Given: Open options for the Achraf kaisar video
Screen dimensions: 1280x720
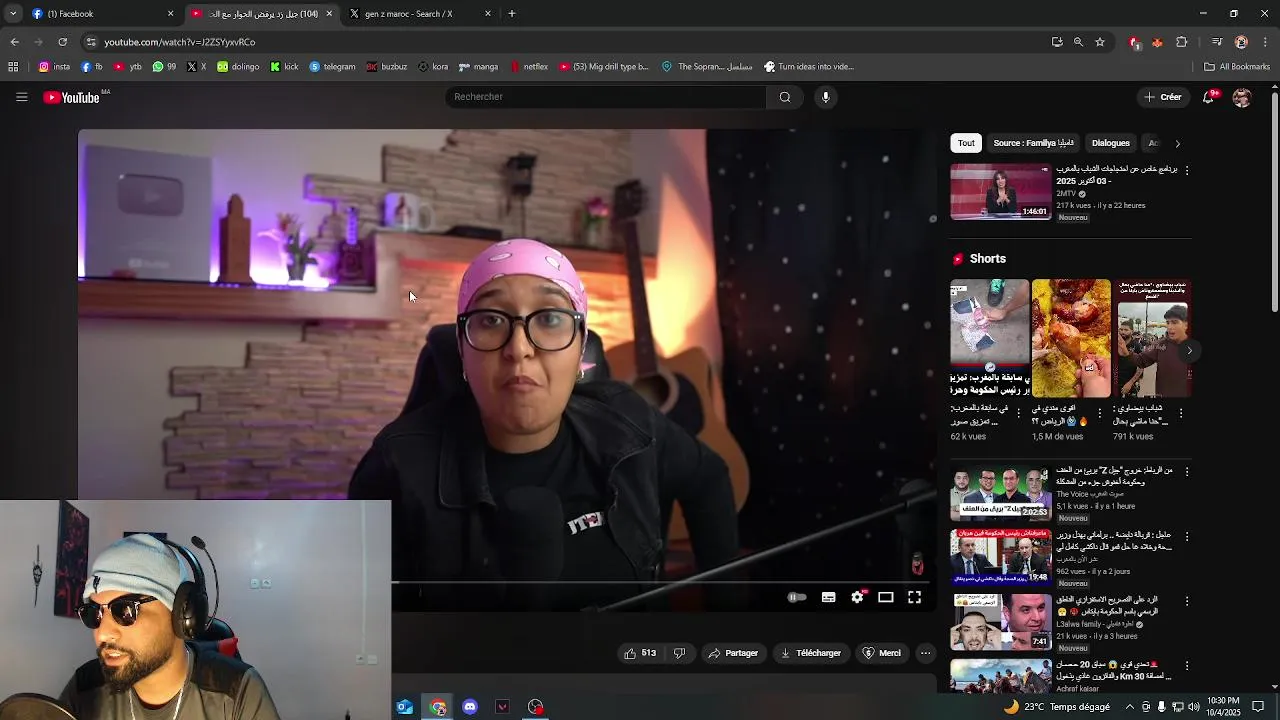Looking at the screenshot, I should [x=1187, y=666].
